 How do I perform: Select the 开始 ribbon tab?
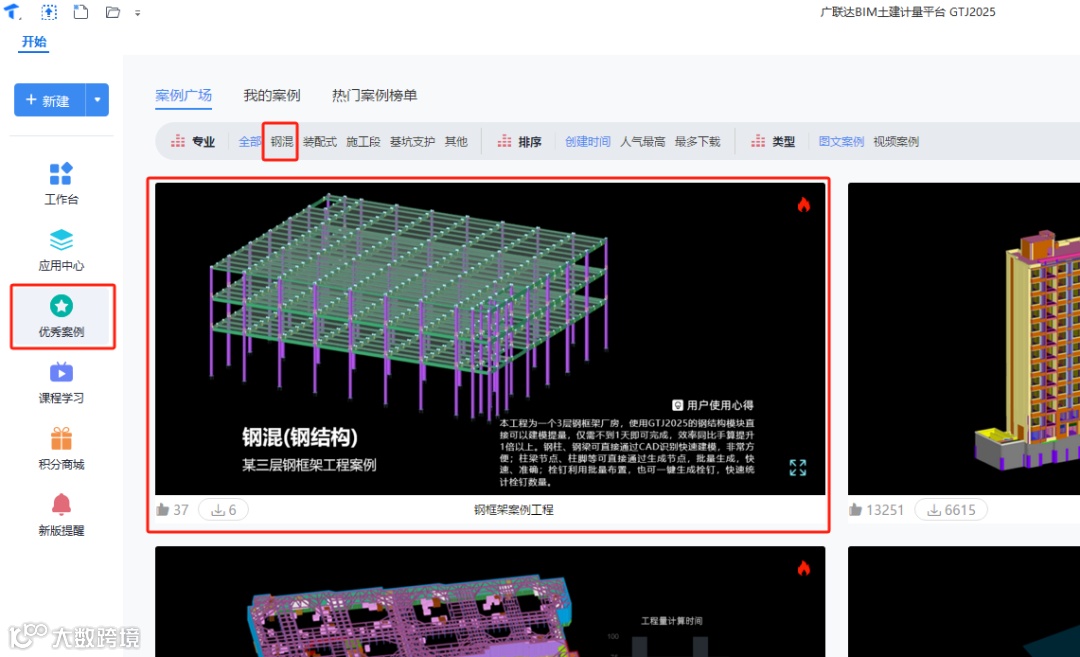point(34,42)
